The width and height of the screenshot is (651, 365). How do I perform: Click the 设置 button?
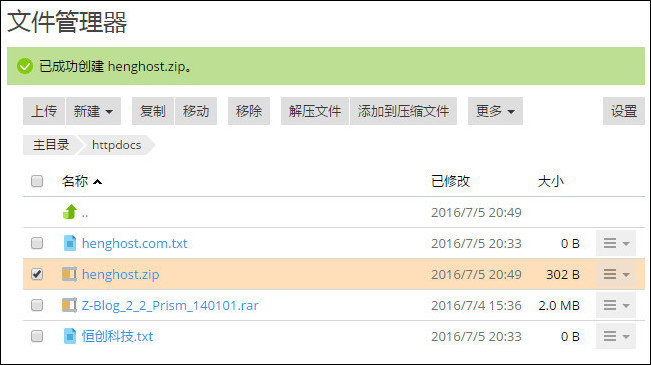pos(624,111)
